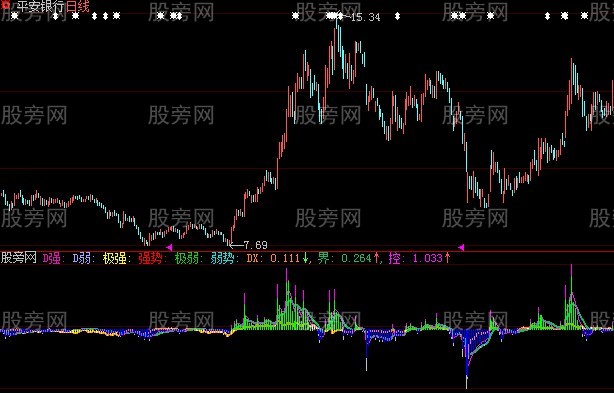Click the magenta triangle marker above 控 value
The image size is (614, 393).
[x=461, y=247]
